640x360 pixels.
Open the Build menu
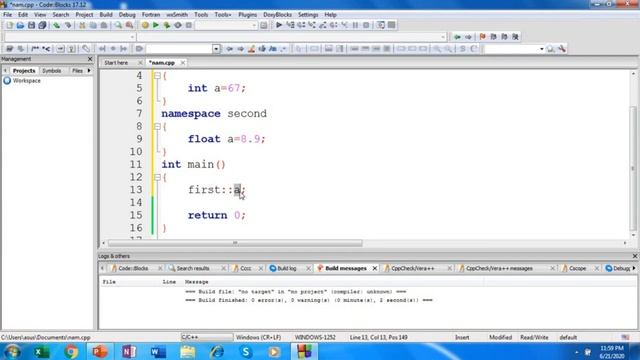(106, 15)
